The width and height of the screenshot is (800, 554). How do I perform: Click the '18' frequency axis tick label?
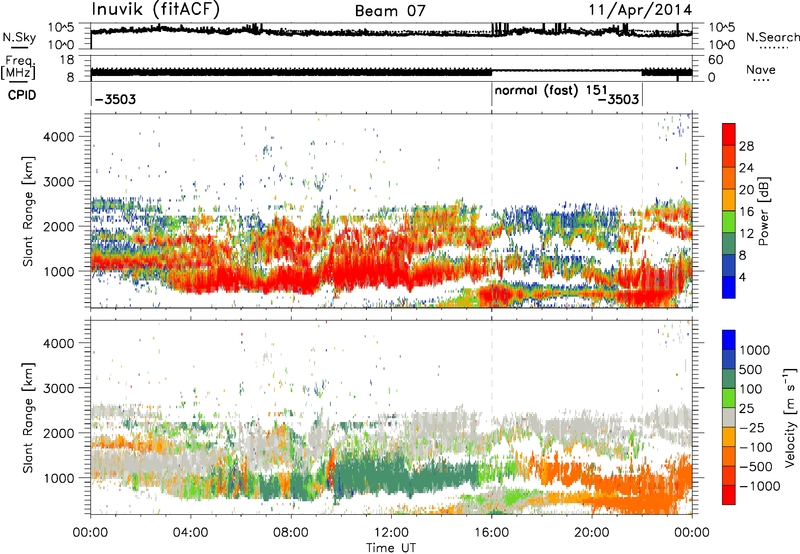[67, 60]
